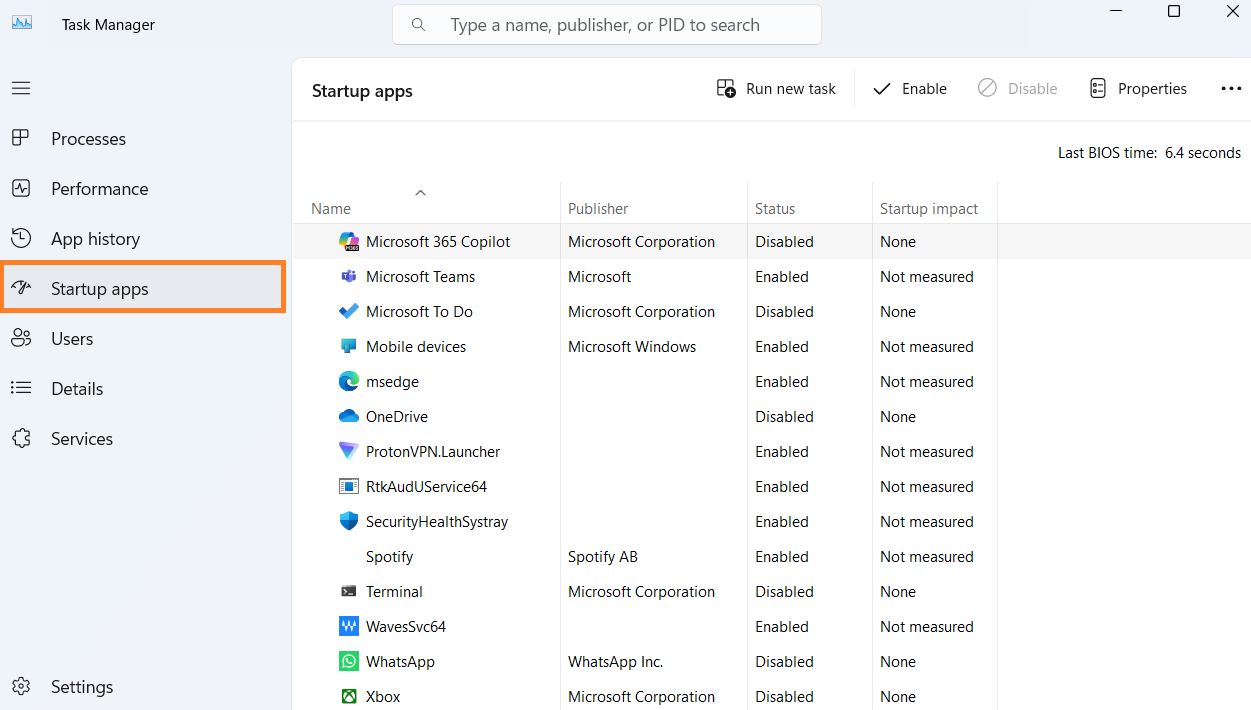Sort list by Startup impact column
Screen dimensions: 1251x710
[928, 209]
